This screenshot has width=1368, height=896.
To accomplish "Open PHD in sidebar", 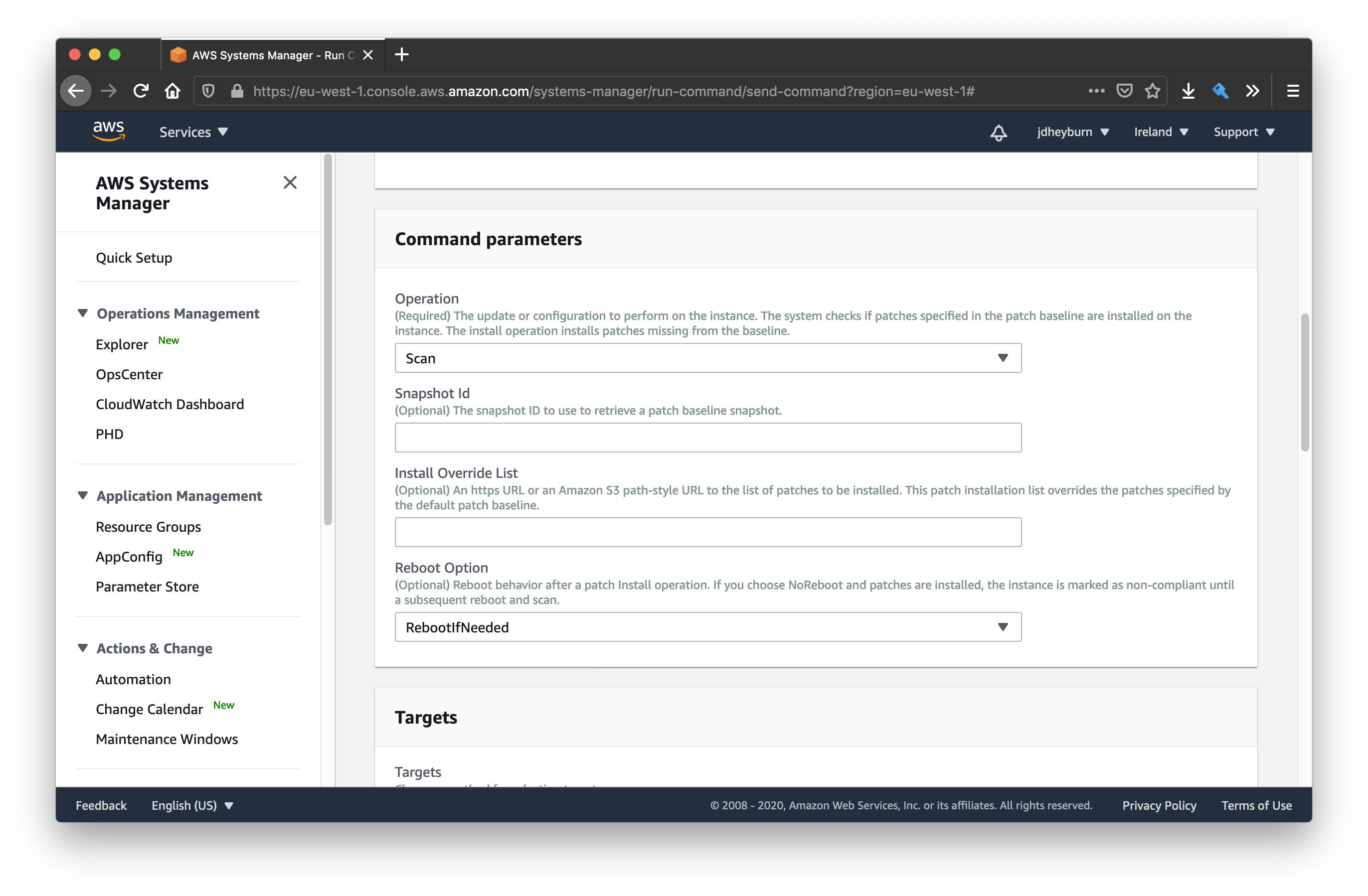I will click(x=109, y=434).
